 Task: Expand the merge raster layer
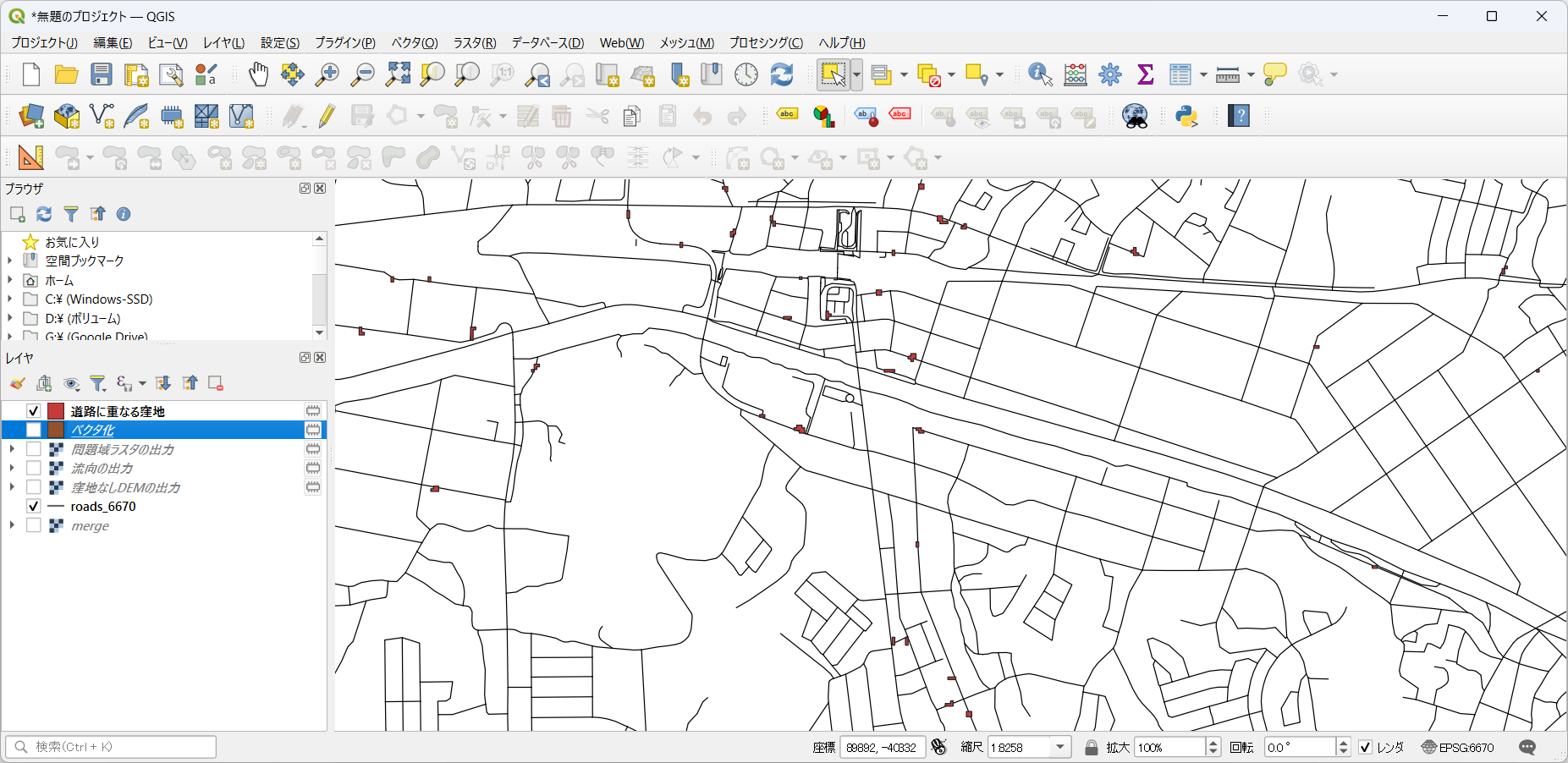(x=12, y=525)
